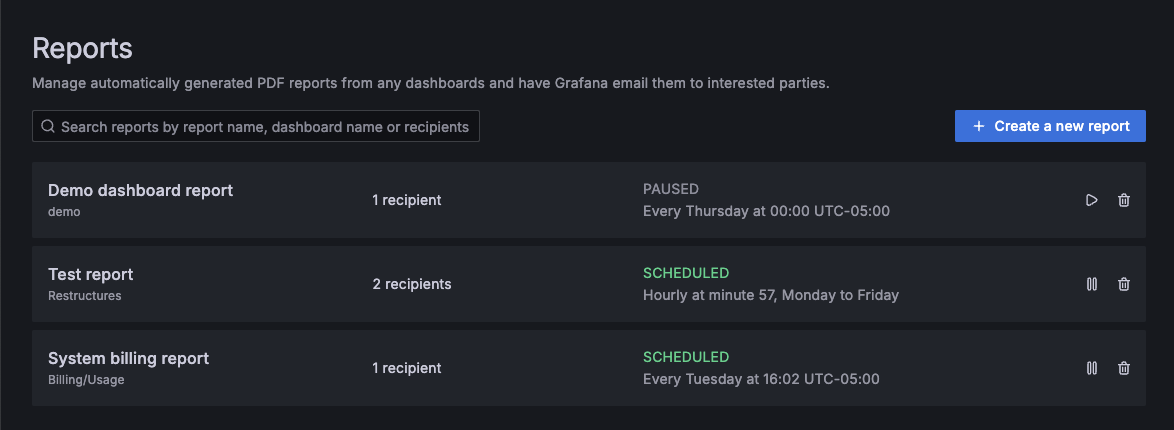The height and width of the screenshot is (430, 1174).
Task: Click trash icon for System billing report
Action: [x=1124, y=368]
